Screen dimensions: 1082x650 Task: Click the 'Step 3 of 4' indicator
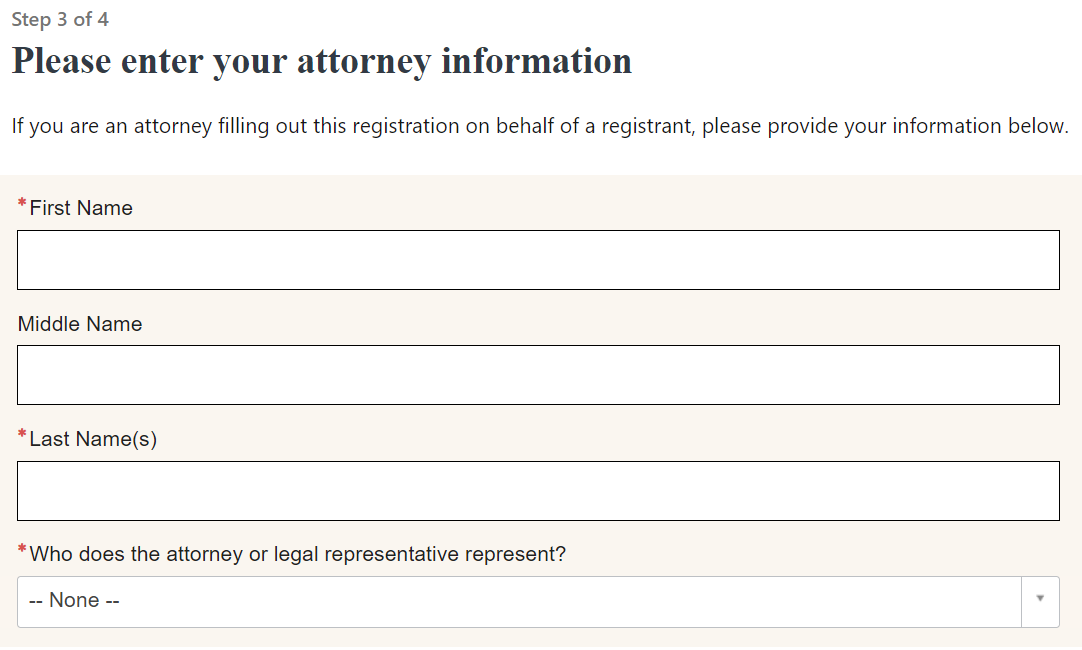click(60, 20)
